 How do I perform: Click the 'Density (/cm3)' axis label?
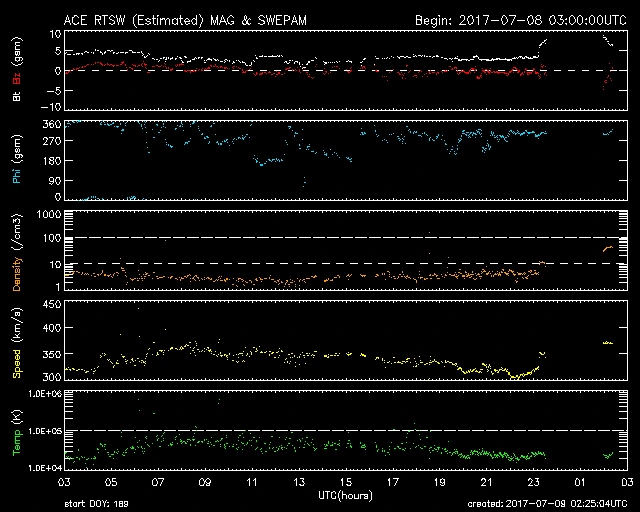tap(17, 252)
